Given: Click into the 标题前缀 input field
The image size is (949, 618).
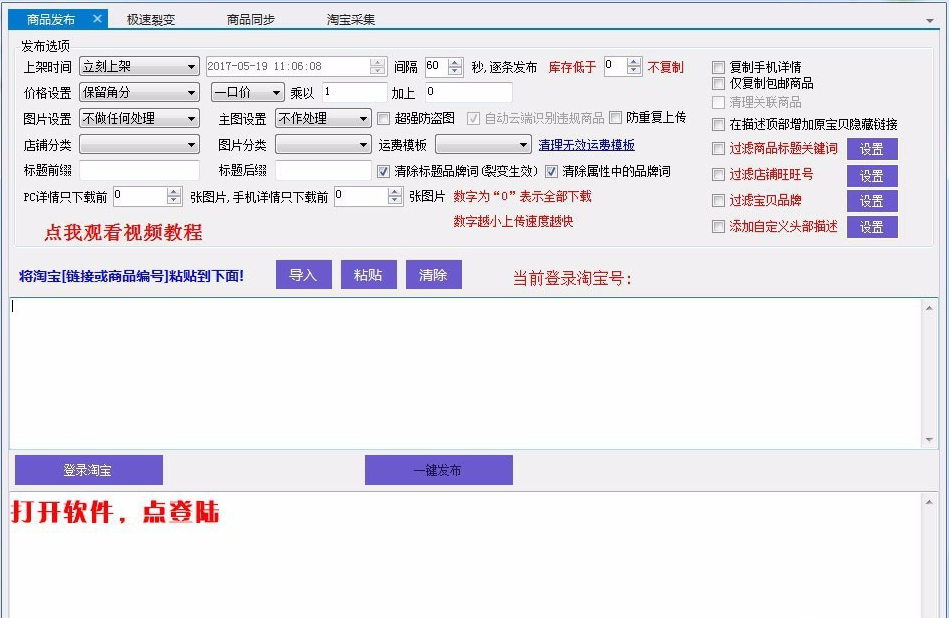Looking at the screenshot, I should [x=139, y=171].
